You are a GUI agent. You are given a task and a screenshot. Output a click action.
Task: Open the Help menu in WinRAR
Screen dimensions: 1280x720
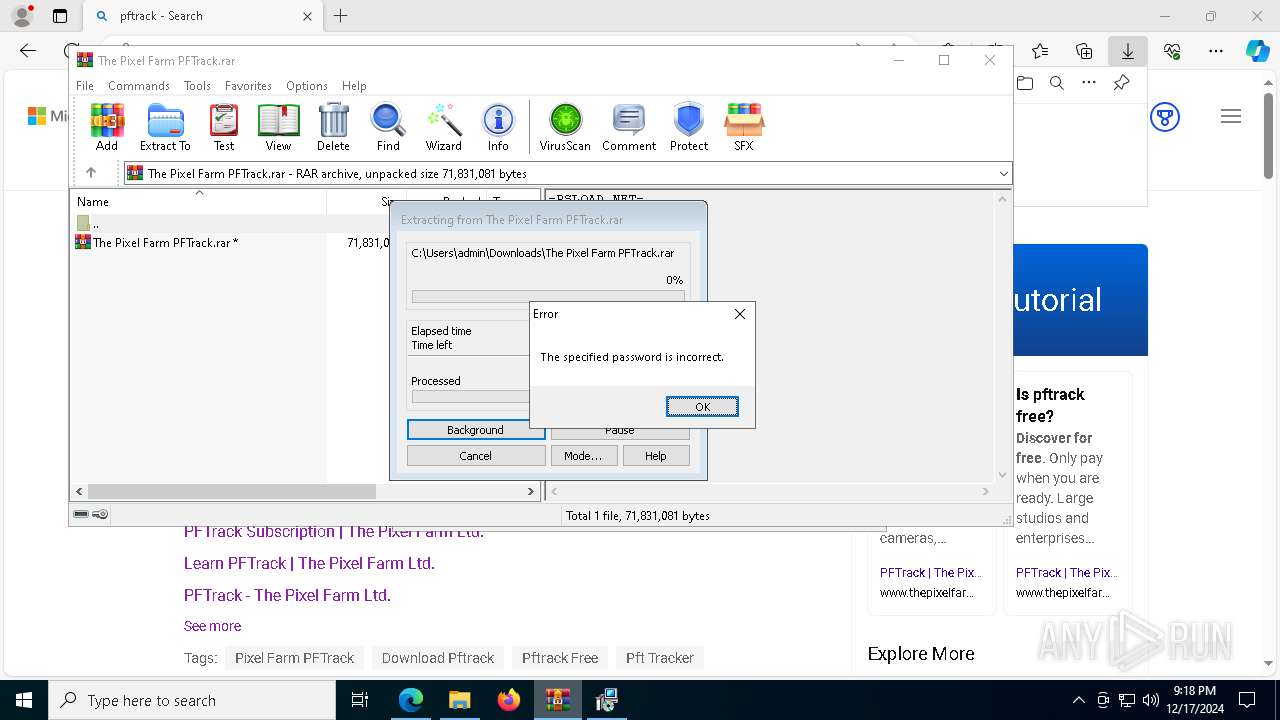(x=354, y=86)
